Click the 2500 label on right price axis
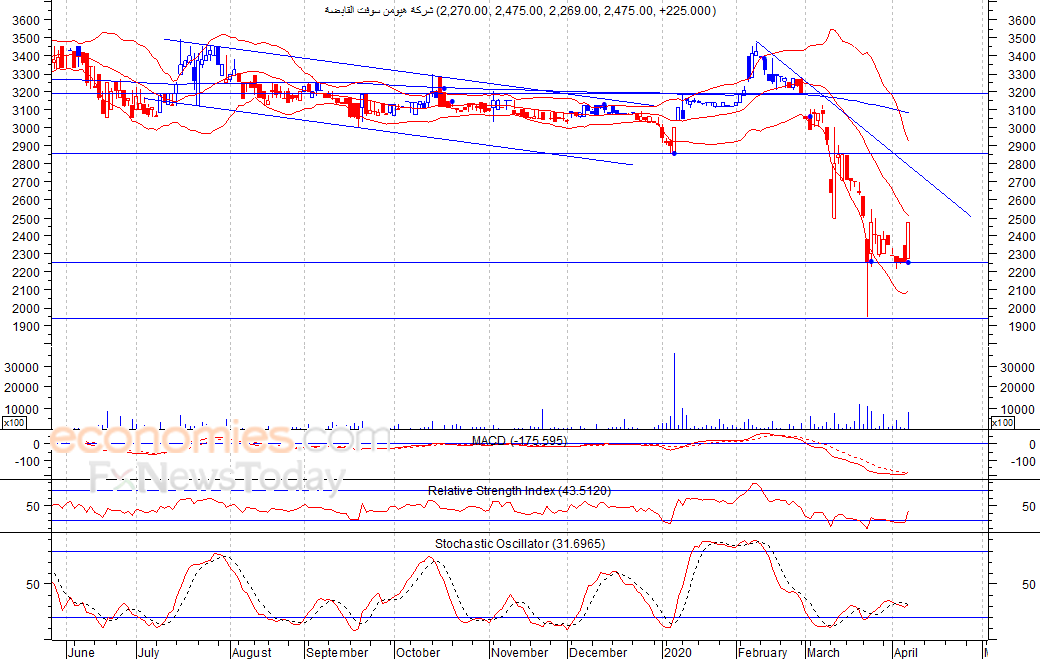 [x=1017, y=219]
